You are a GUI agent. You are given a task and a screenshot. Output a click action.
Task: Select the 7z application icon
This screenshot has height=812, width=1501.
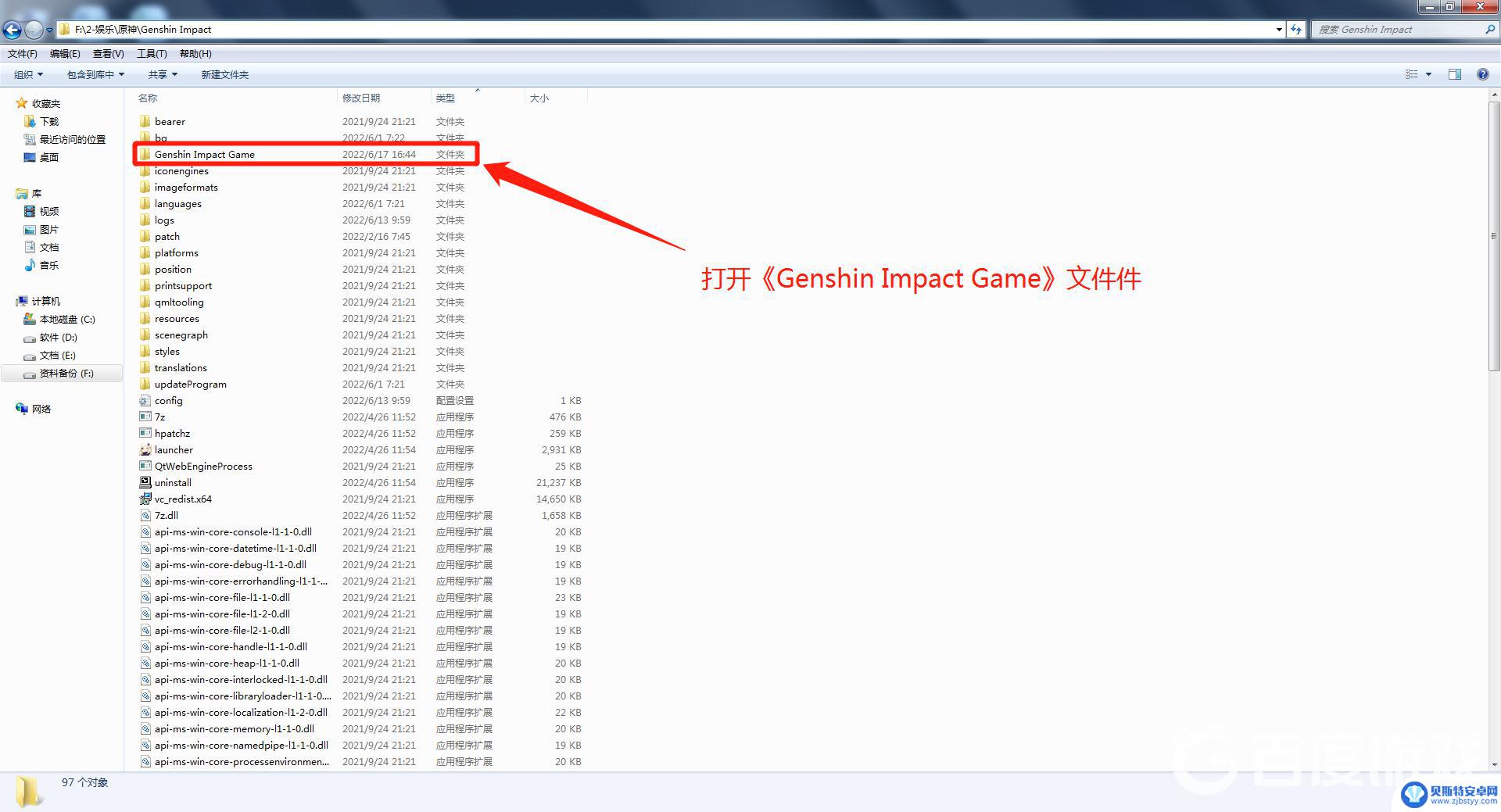pos(145,417)
